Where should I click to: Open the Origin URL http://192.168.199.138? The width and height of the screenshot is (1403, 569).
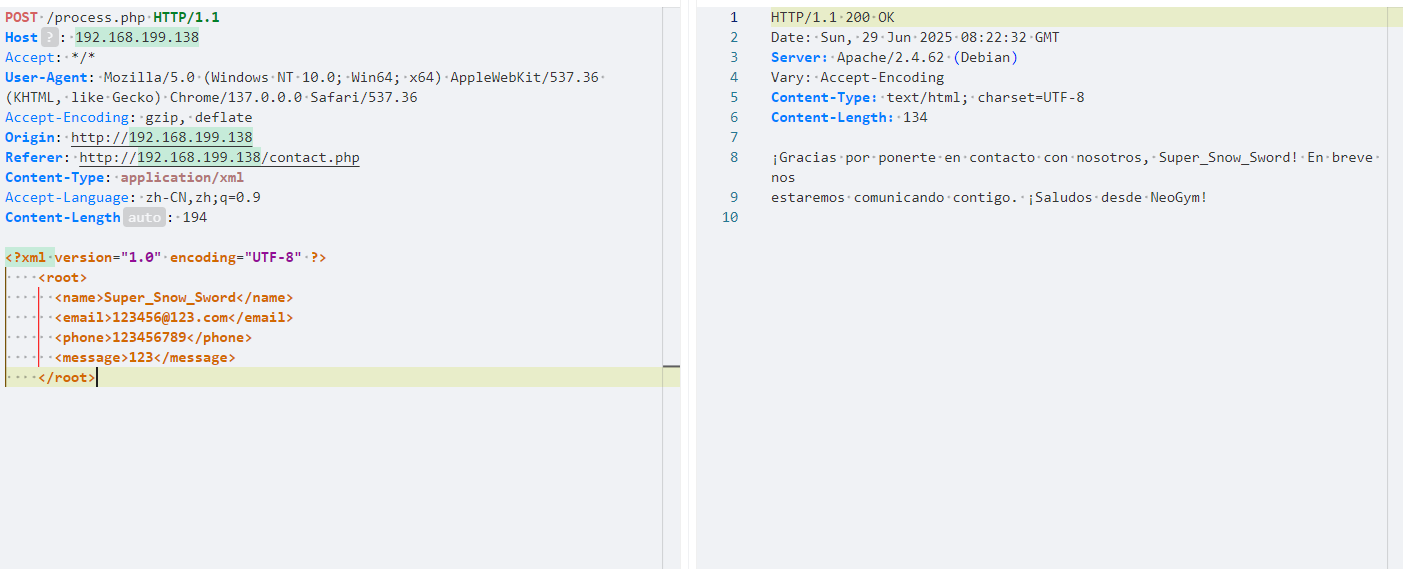pos(162,138)
